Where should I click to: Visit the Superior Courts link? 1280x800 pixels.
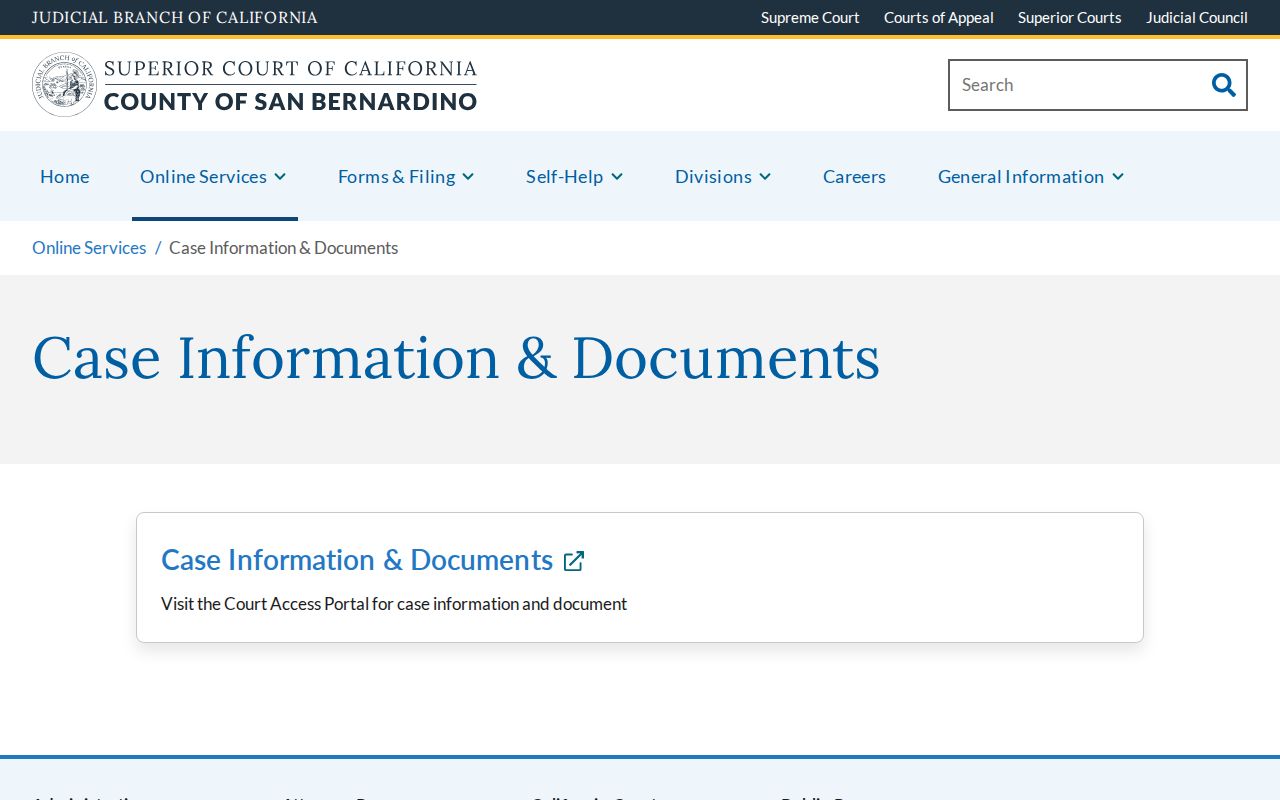pyautogui.click(x=1070, y=18)
